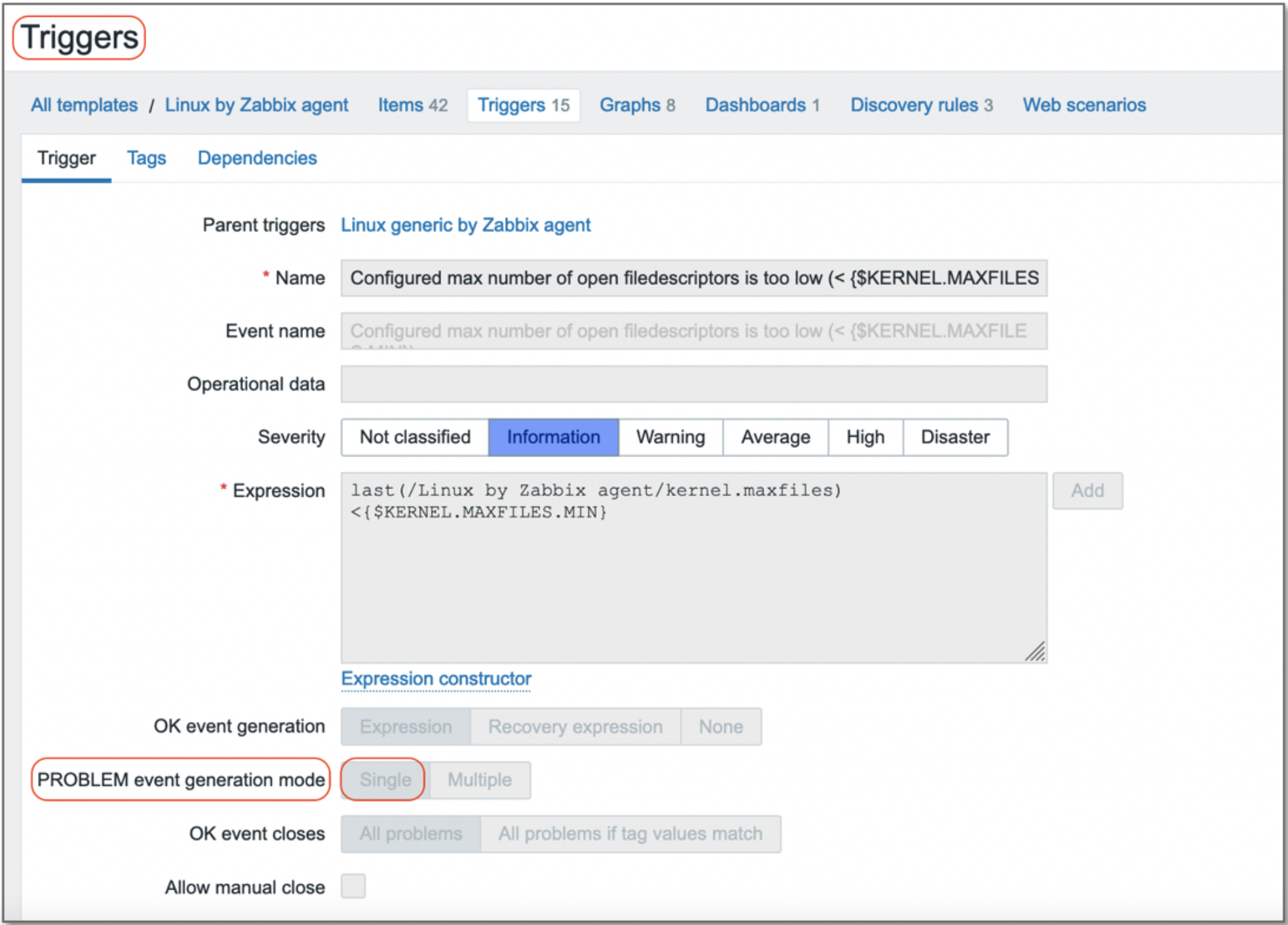This screenshot has width=1288, height=925.
Task: Set severity to Warning
Action: (670, 437)
